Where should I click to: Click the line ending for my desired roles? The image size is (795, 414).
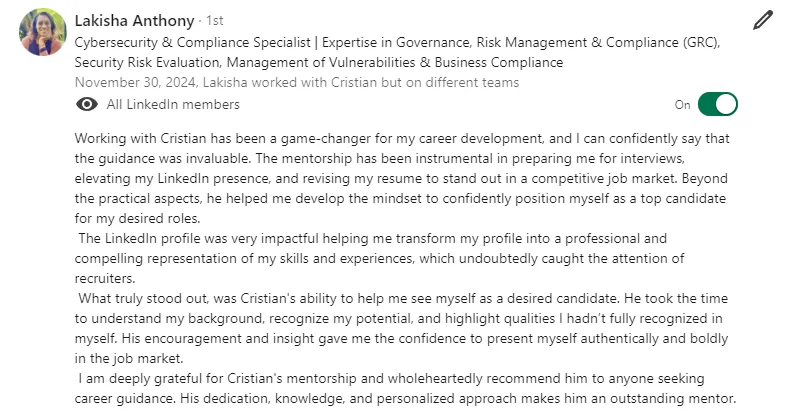point(137,218)
